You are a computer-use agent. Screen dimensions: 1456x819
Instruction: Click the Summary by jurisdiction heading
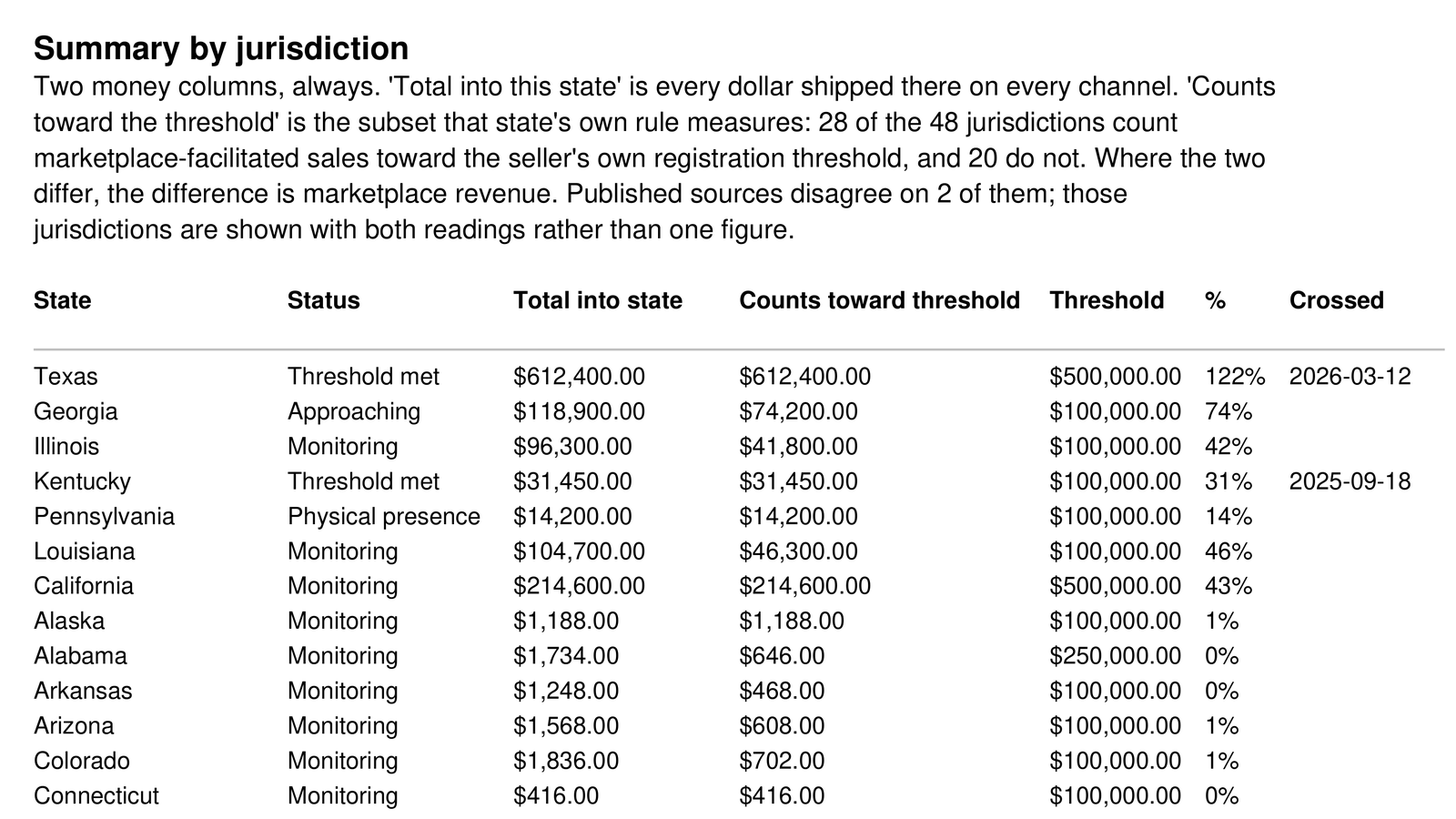(221, 47)
